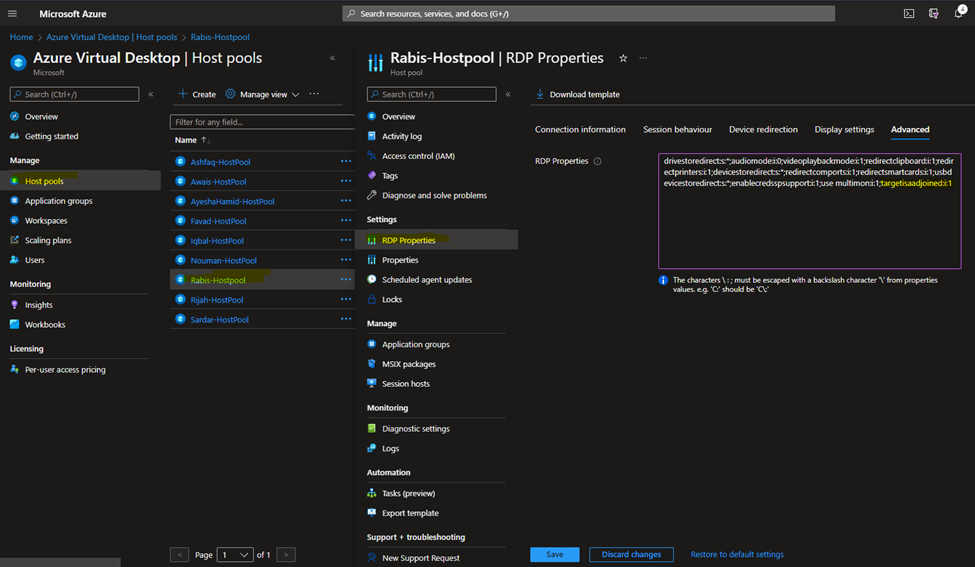Open Getting started in left menu
The width and height of the screenshot is (975, 567).
51,136
